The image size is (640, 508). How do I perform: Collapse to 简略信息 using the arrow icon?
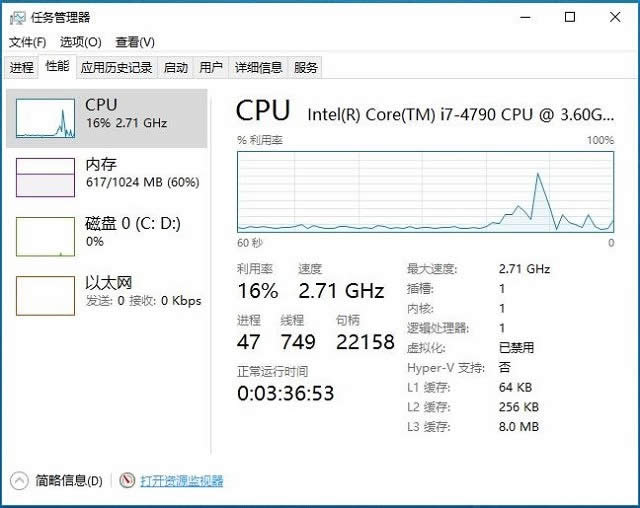(x=19, y=481)
